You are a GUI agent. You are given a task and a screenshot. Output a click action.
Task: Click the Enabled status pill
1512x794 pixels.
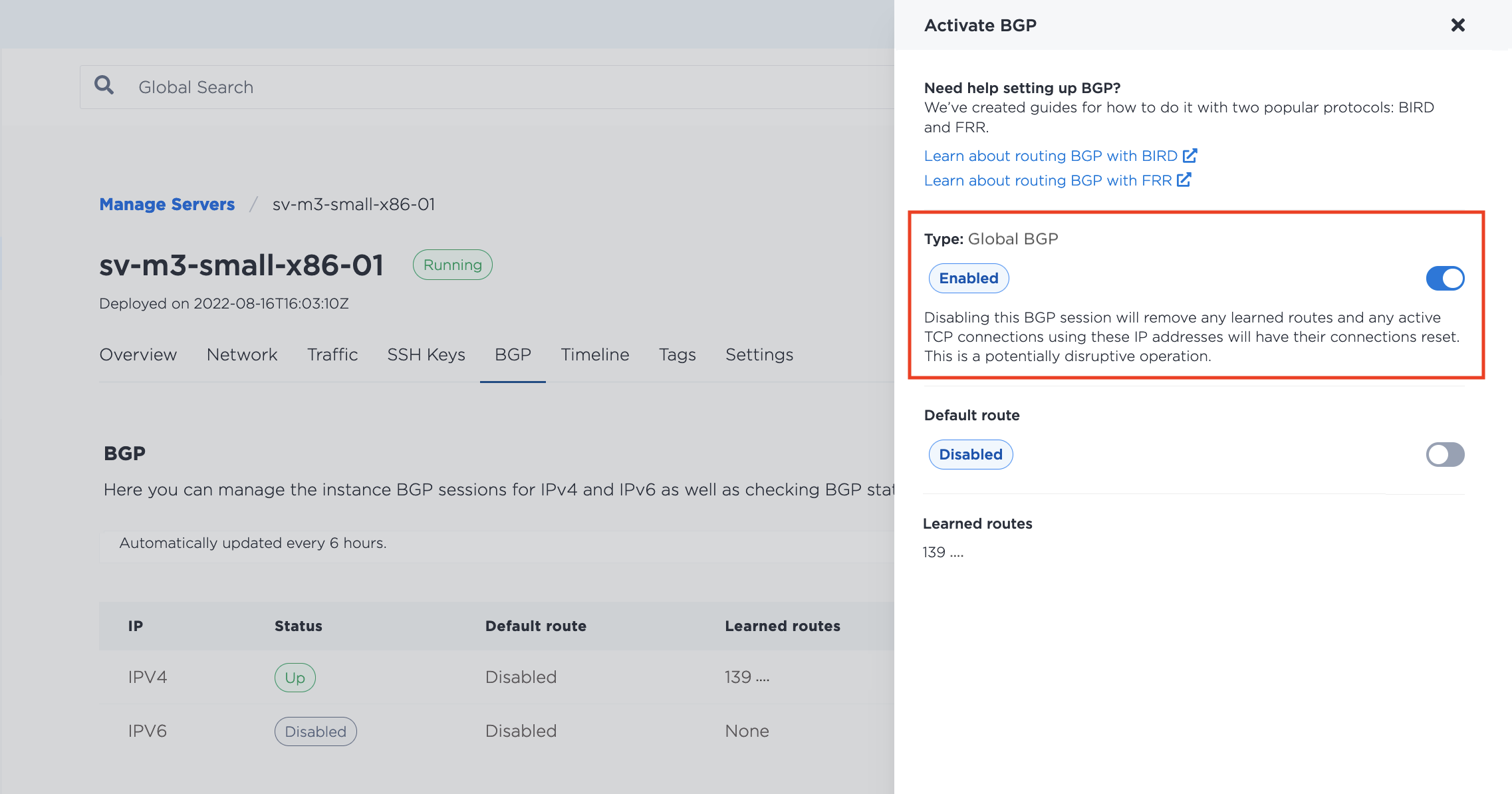pos(969,278)
